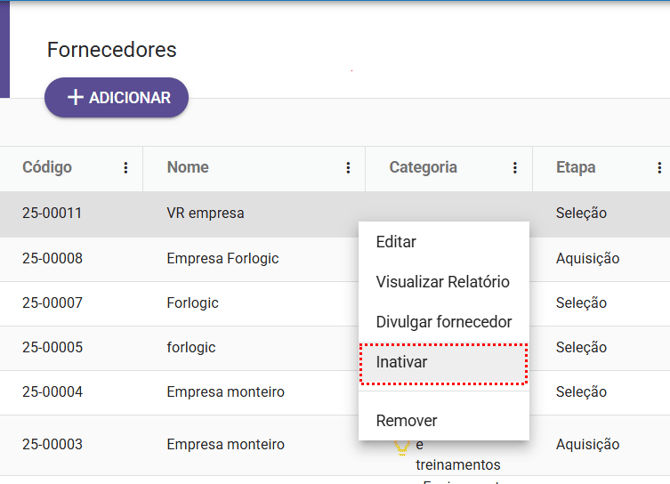Open the Etapa column three-dot menu

point(659,168)
